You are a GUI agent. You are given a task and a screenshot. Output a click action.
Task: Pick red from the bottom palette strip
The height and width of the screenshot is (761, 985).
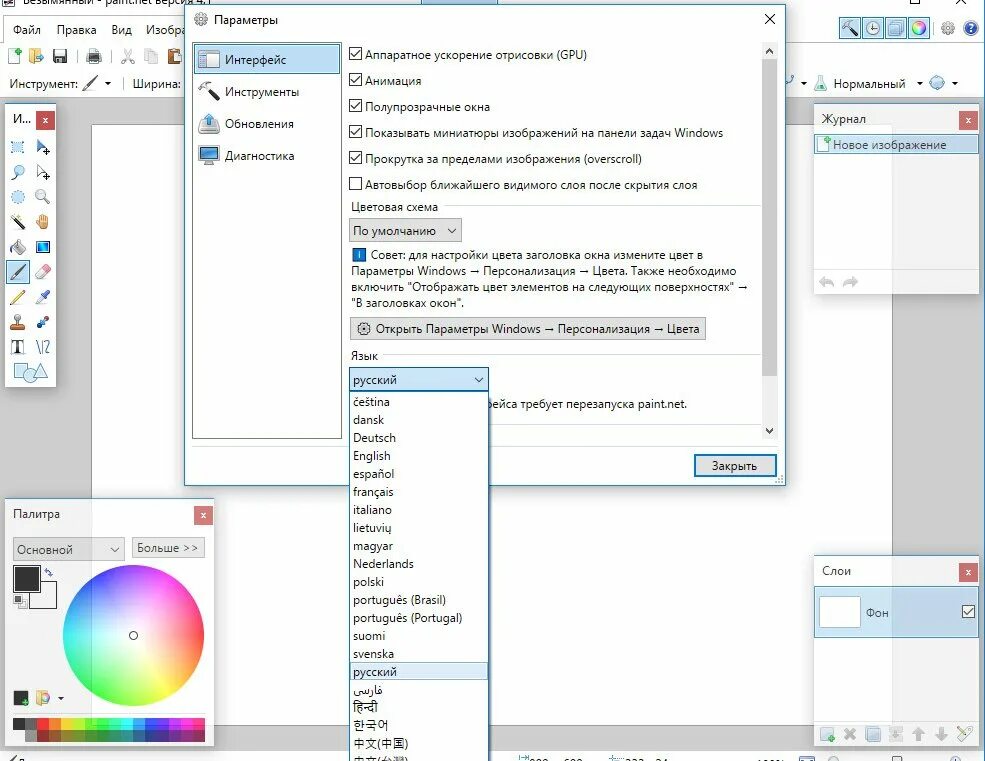pos(43,724)
